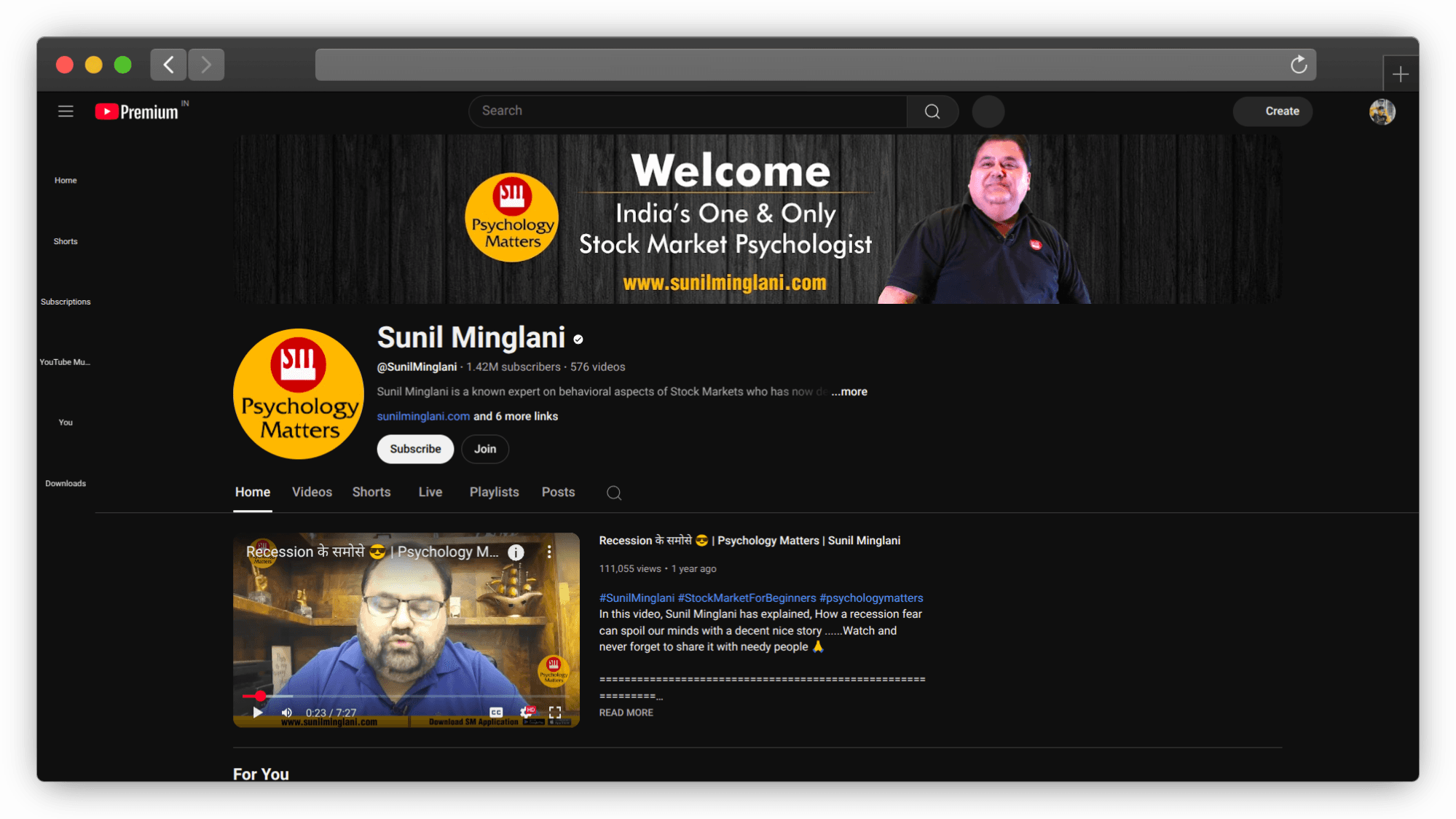
Task: Click the channel welcome banner image
Action: pyautogui.click(x=757, y=219)
